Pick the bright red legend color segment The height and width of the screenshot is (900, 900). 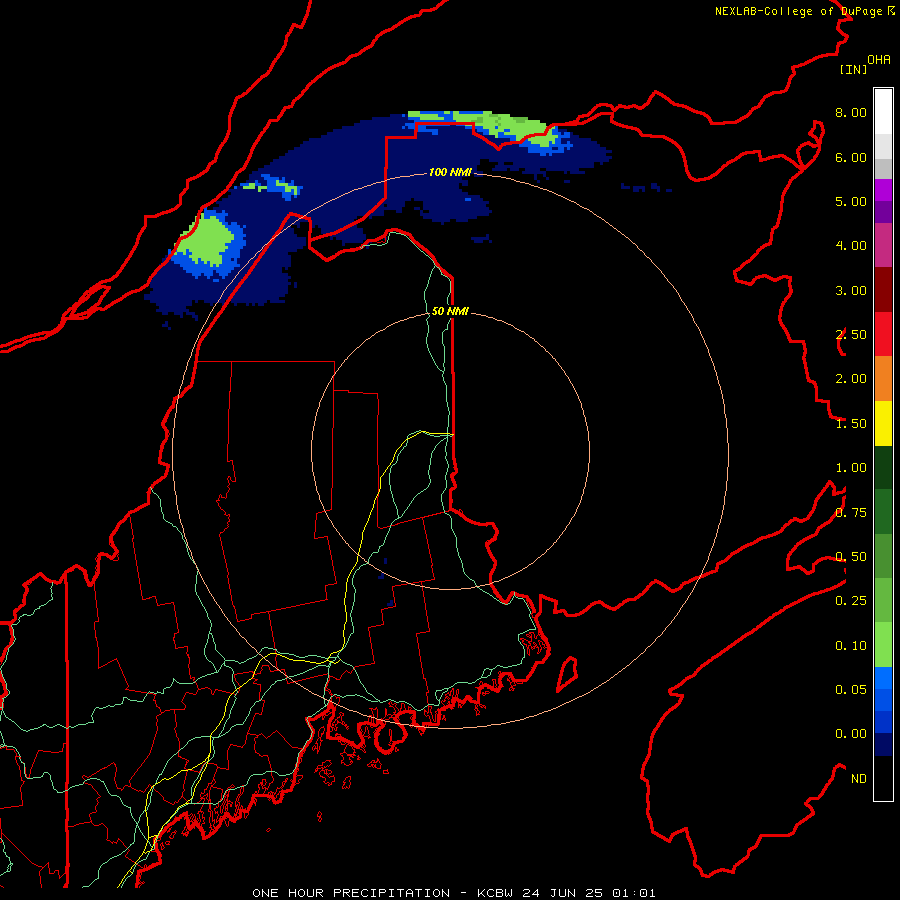tap(883, 334)
